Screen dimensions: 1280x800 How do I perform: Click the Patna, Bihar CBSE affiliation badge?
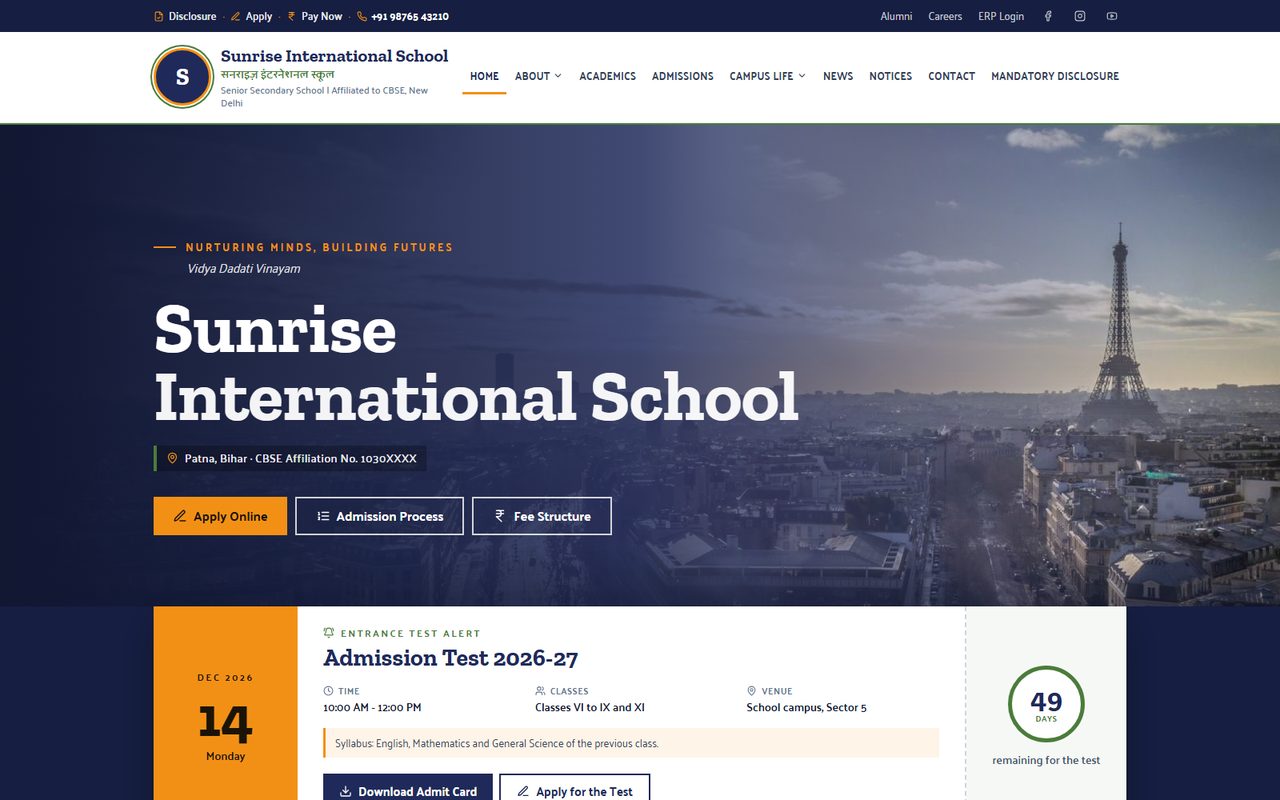pos(290,458)
